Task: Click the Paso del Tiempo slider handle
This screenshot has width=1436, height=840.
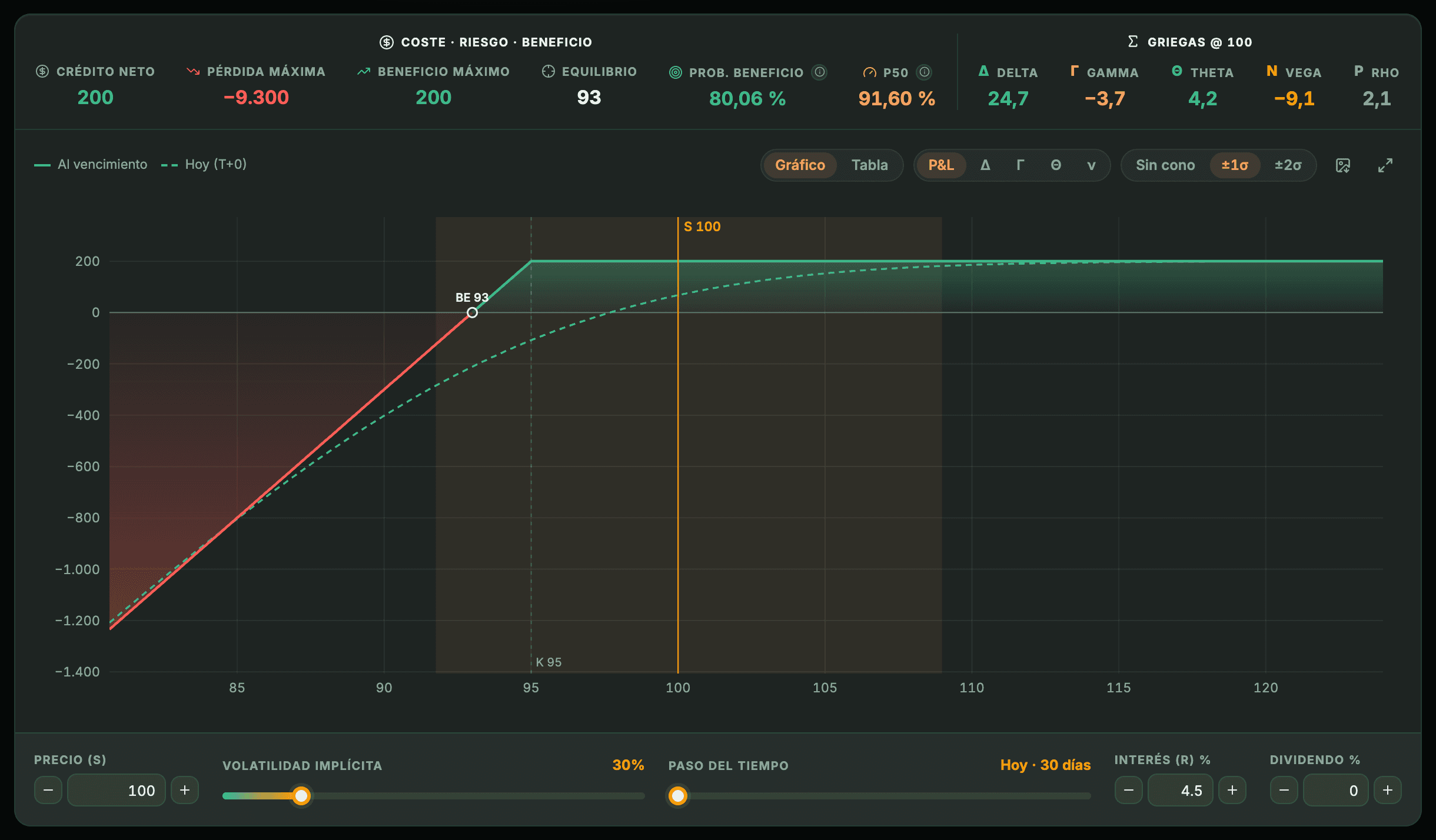Action: [x=678, y=796]
